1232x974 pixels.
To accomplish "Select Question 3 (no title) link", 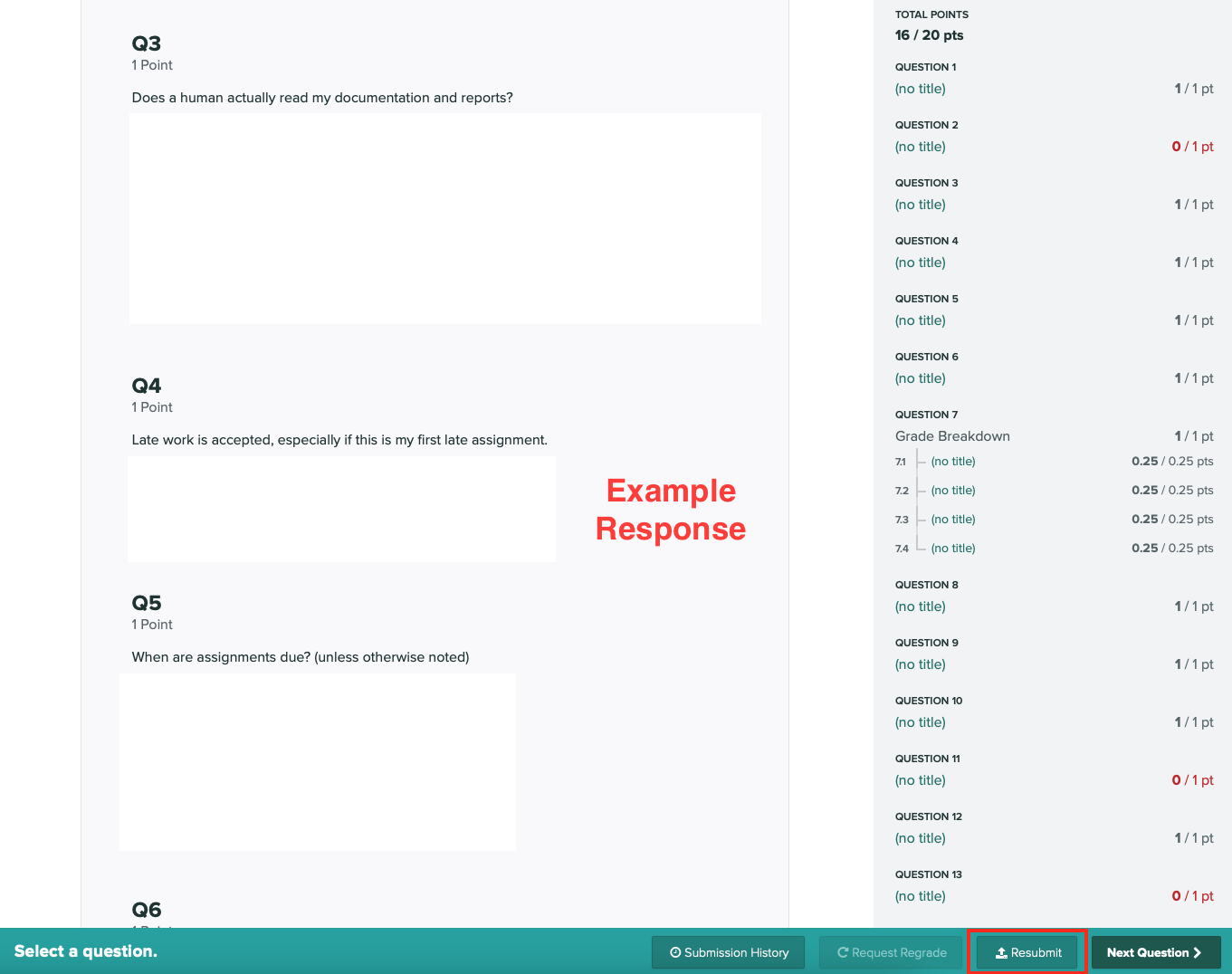I will [920, 205].
